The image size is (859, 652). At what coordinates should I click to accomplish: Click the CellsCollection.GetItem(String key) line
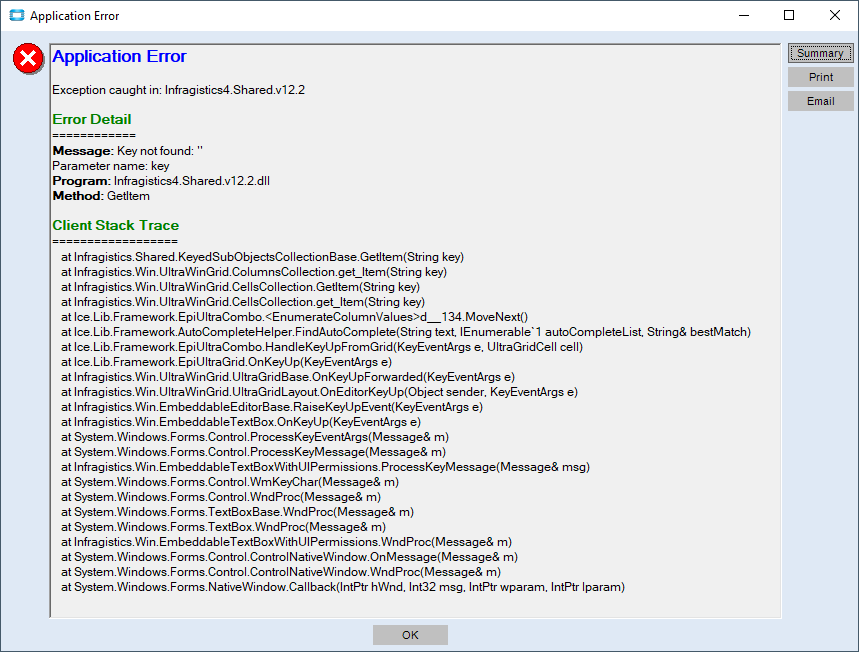(x=240, y=287)
